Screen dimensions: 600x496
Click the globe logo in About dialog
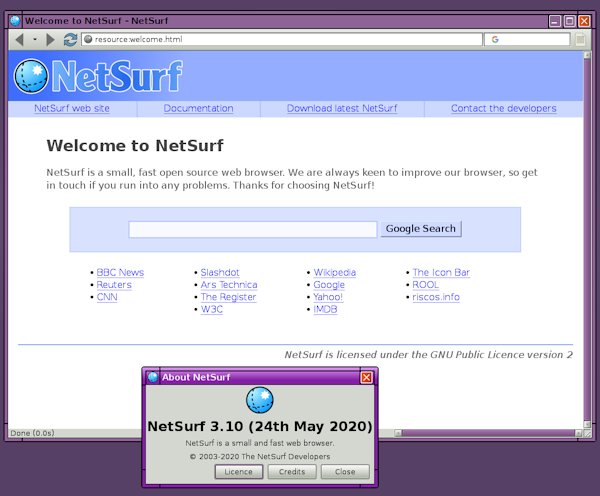pos(260,400)
